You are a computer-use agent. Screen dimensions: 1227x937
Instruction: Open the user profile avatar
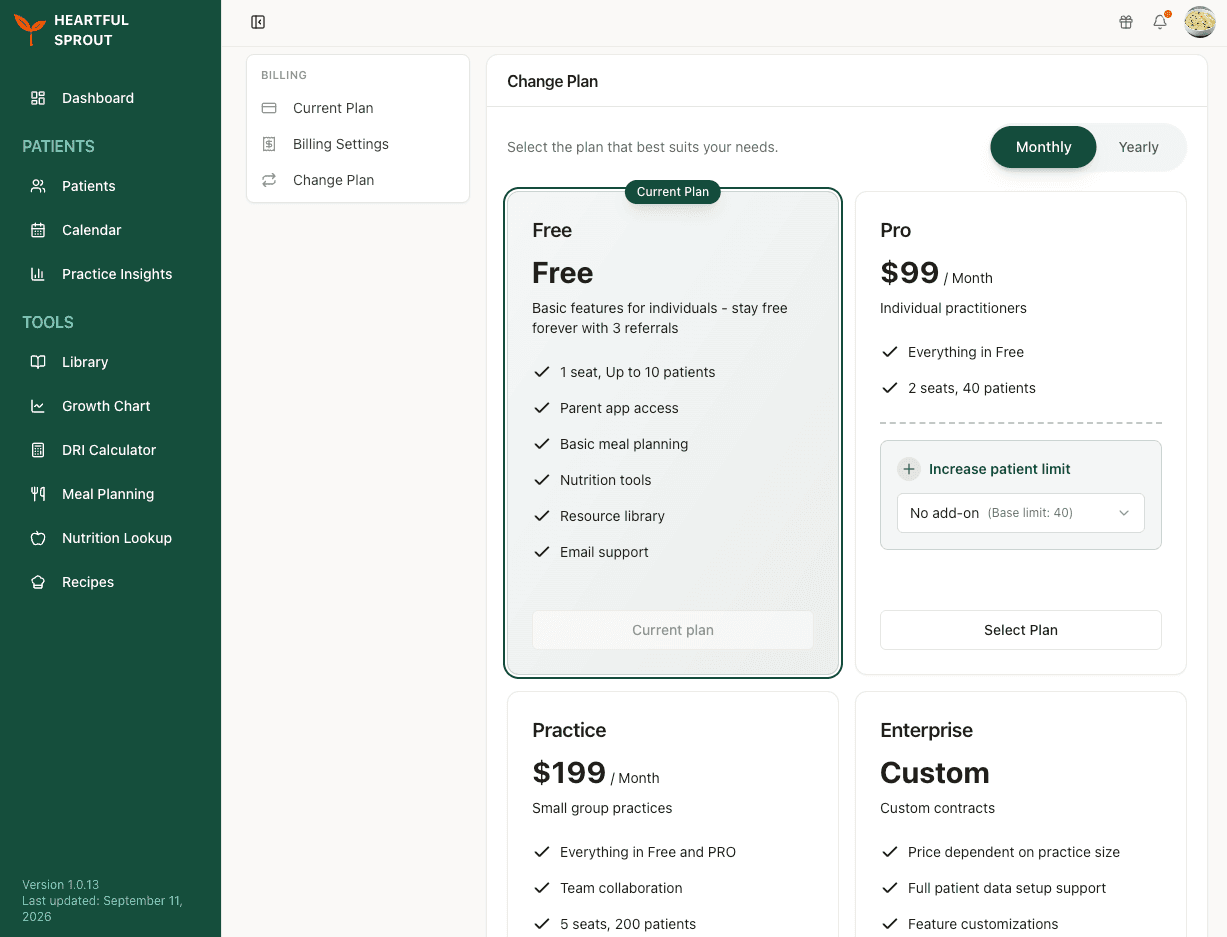[x=1200, y=22]
